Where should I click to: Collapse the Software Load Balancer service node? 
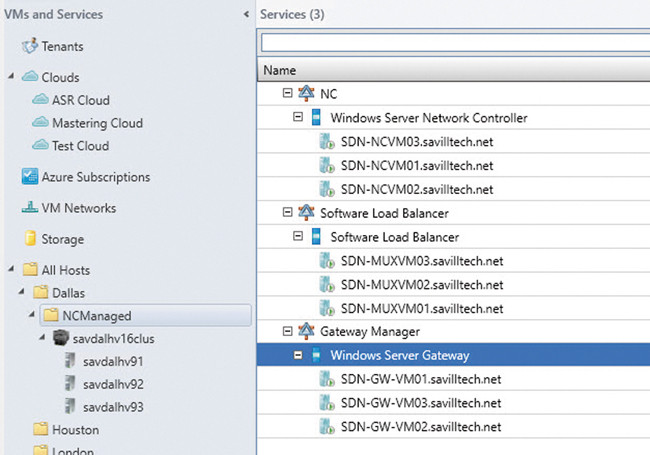[287, 212]
